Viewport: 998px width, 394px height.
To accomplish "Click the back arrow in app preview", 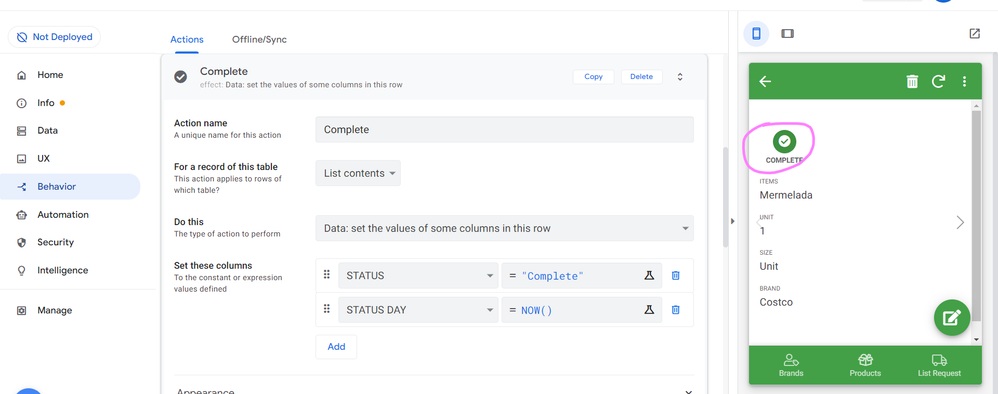I will click(x=766, y=81).
